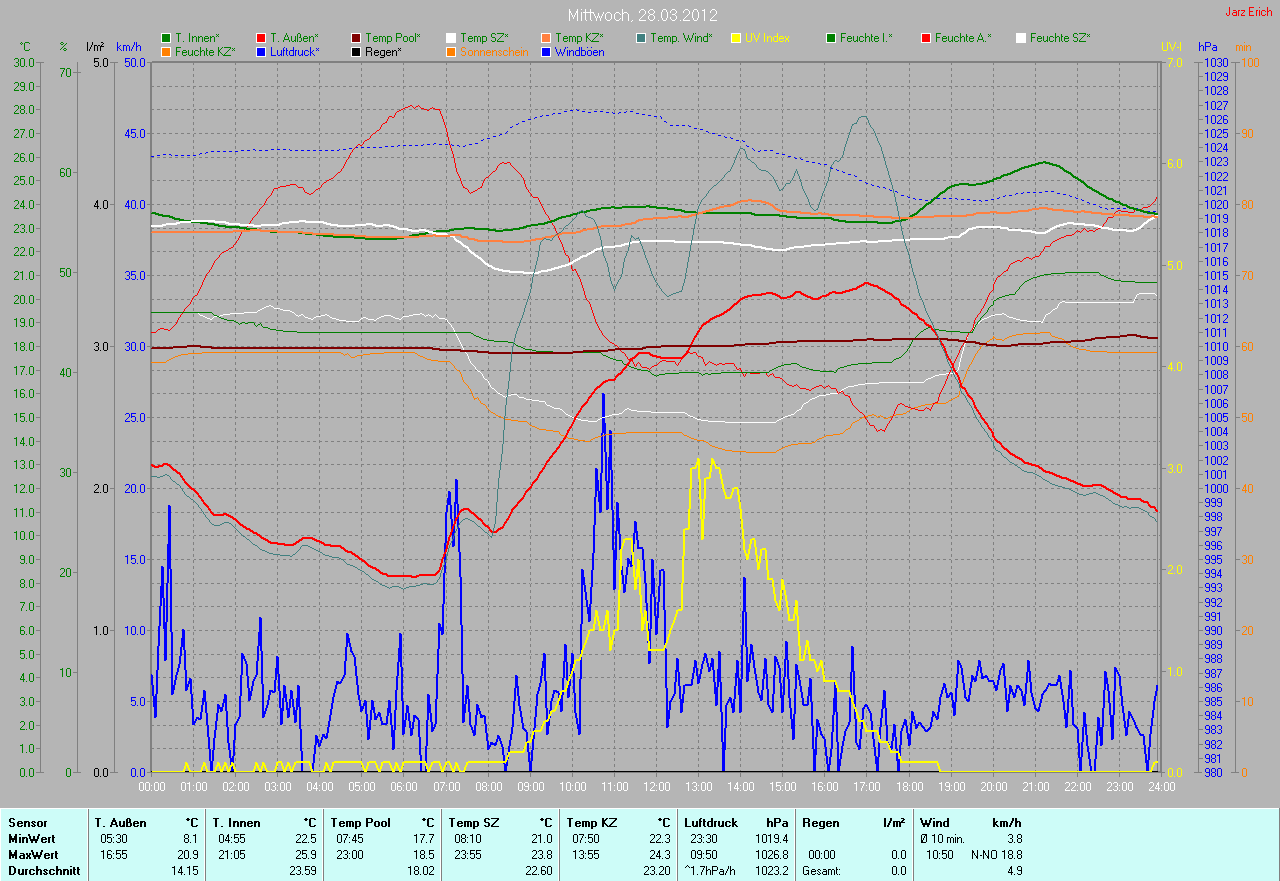
Task: Select the orange Temp KZ legend marker
Action: point(546,38)
